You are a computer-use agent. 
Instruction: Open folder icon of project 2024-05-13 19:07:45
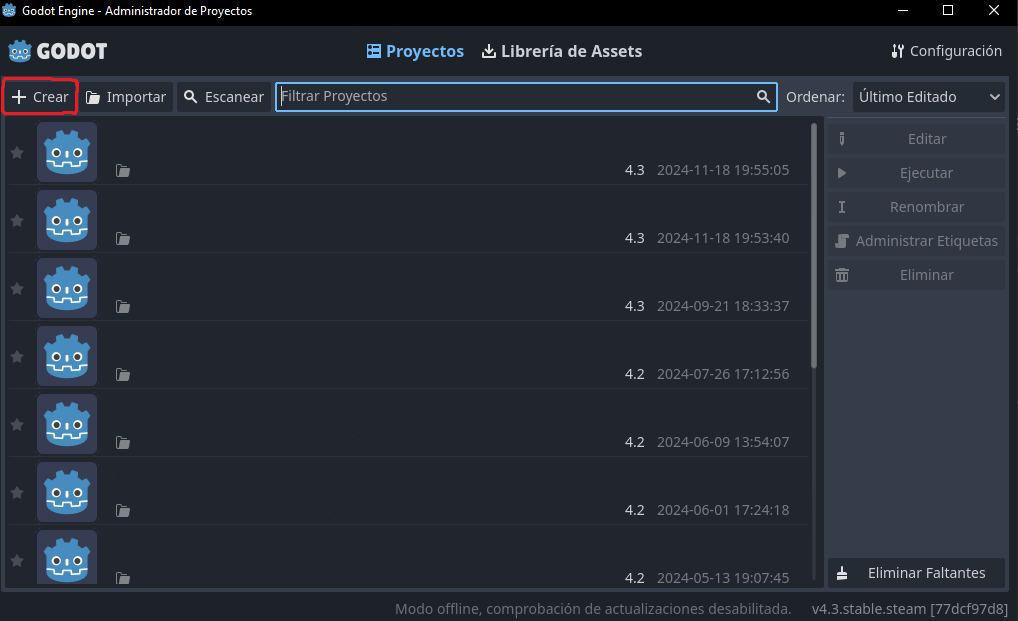click(x=123, y=578)
